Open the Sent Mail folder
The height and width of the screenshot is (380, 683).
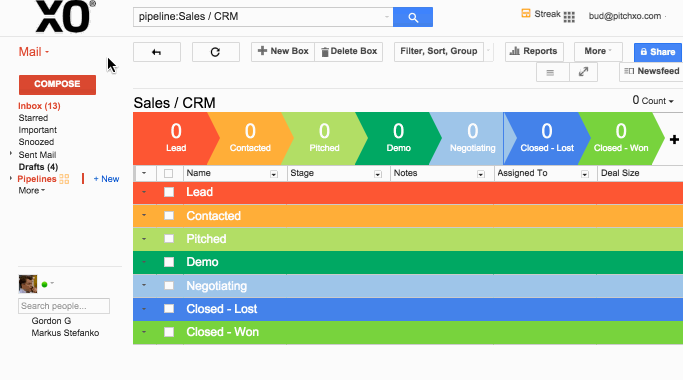click(37, 155)
